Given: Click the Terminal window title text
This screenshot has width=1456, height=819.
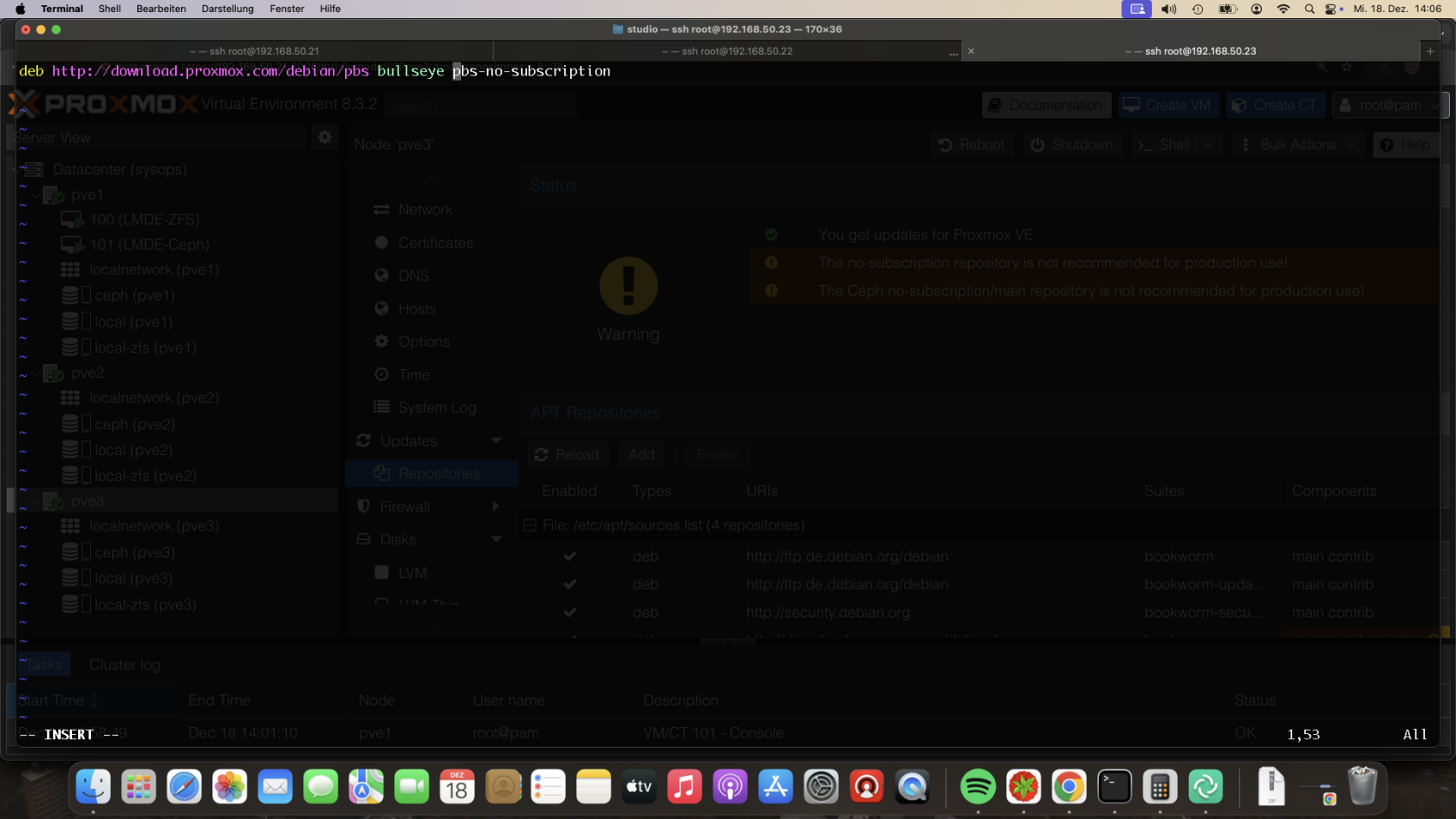Looking at the screenshot, I should [734, 29].
